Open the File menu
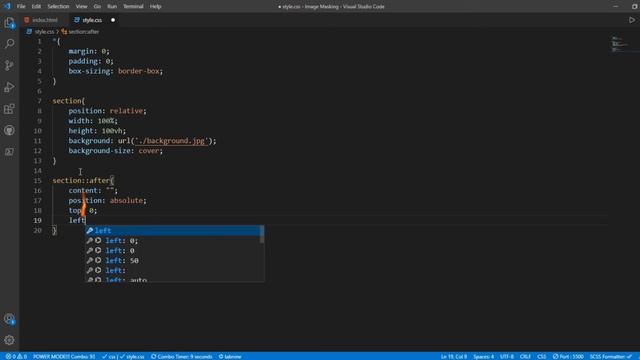Screen dimensions: 640x360 pos(21,7)
